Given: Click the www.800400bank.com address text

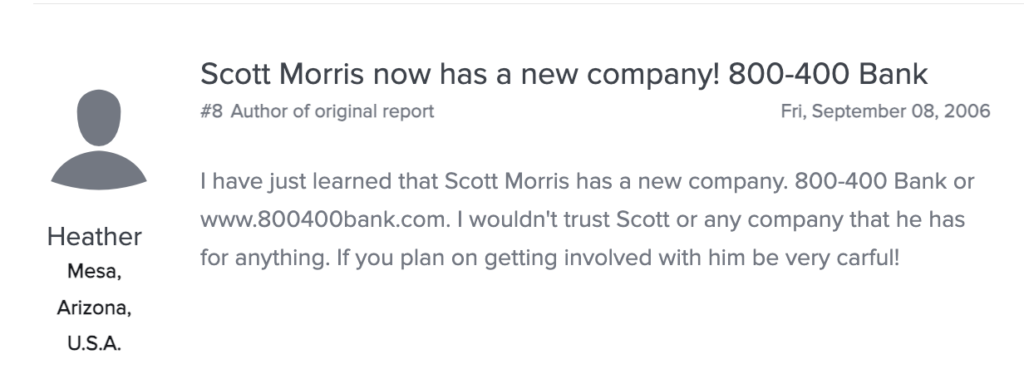Looking at the screenshot, I should pyautogui.click(x=325, y=219).
